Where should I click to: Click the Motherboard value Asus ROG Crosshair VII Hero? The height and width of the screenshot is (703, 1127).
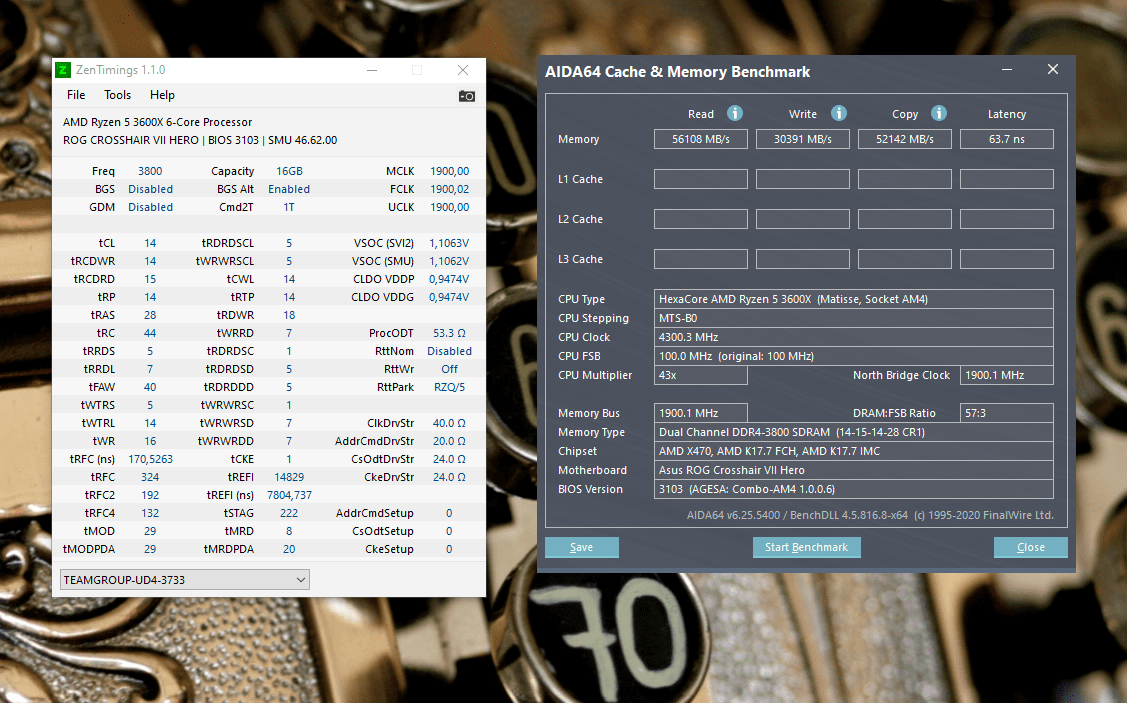[x=854, y=470]
